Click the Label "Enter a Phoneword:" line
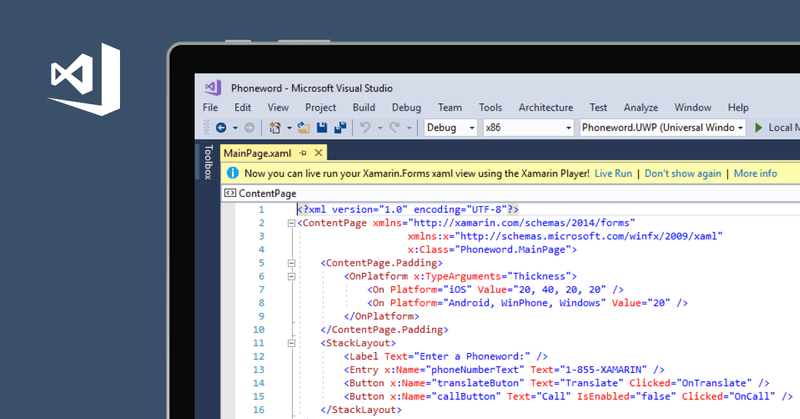Image resolution: width=800 pixels, height=419 pixels. (x=445, y=356)
